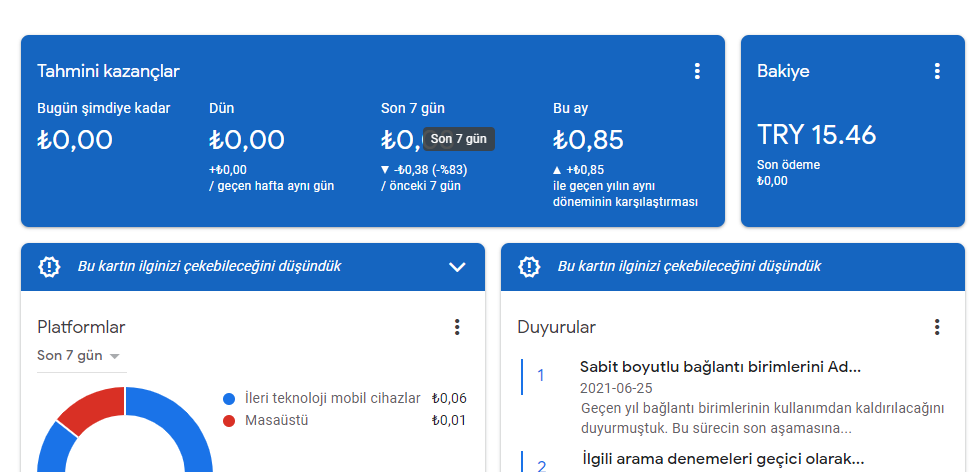Open Platformlar card three-dot menu
The image size is (978, 472).
tap(457, 327)
